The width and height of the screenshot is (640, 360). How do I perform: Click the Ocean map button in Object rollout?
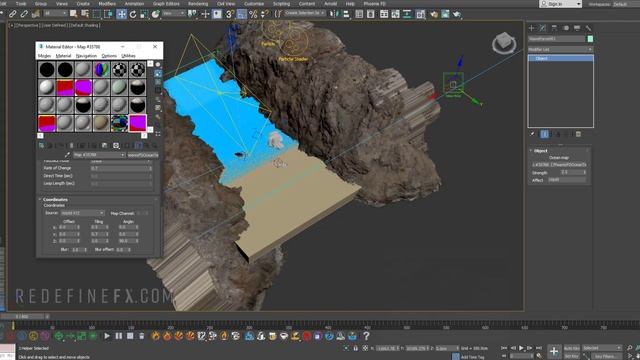[x=559, y=165]
